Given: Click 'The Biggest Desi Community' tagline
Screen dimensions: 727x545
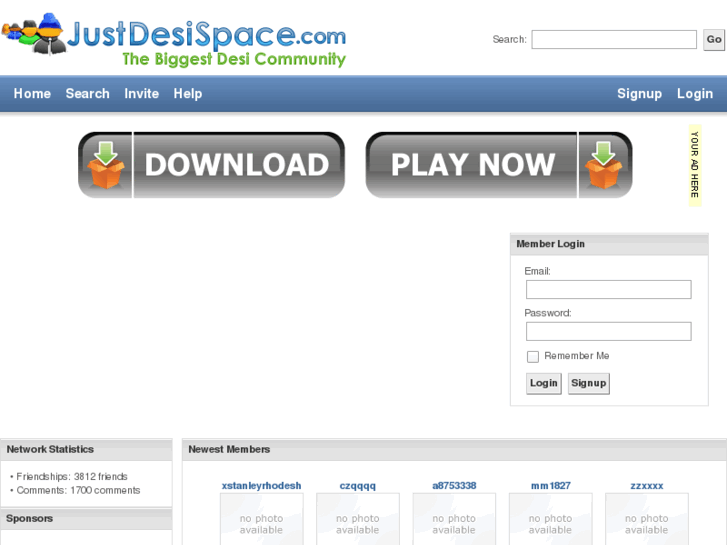Looking at the screenshot, I should (x=234, y=59).
